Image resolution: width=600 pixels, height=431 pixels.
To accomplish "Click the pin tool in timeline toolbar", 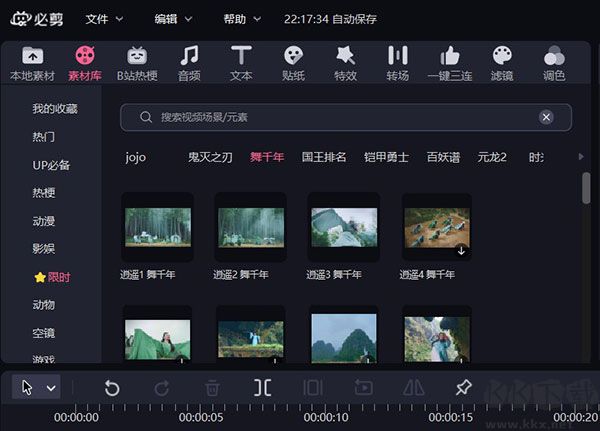I will coord(464,387).
